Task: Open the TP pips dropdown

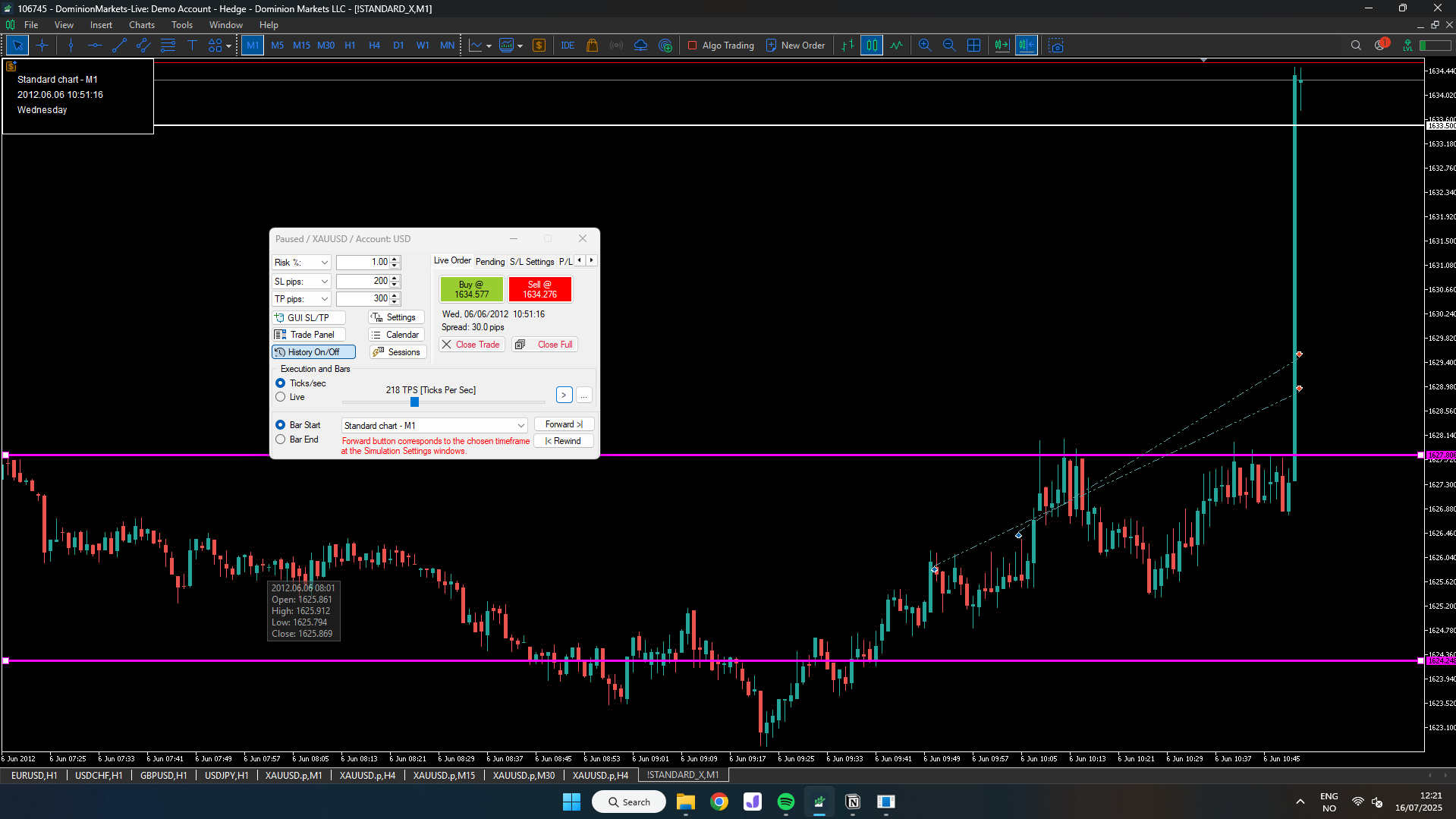Action: tap(301, 299)
